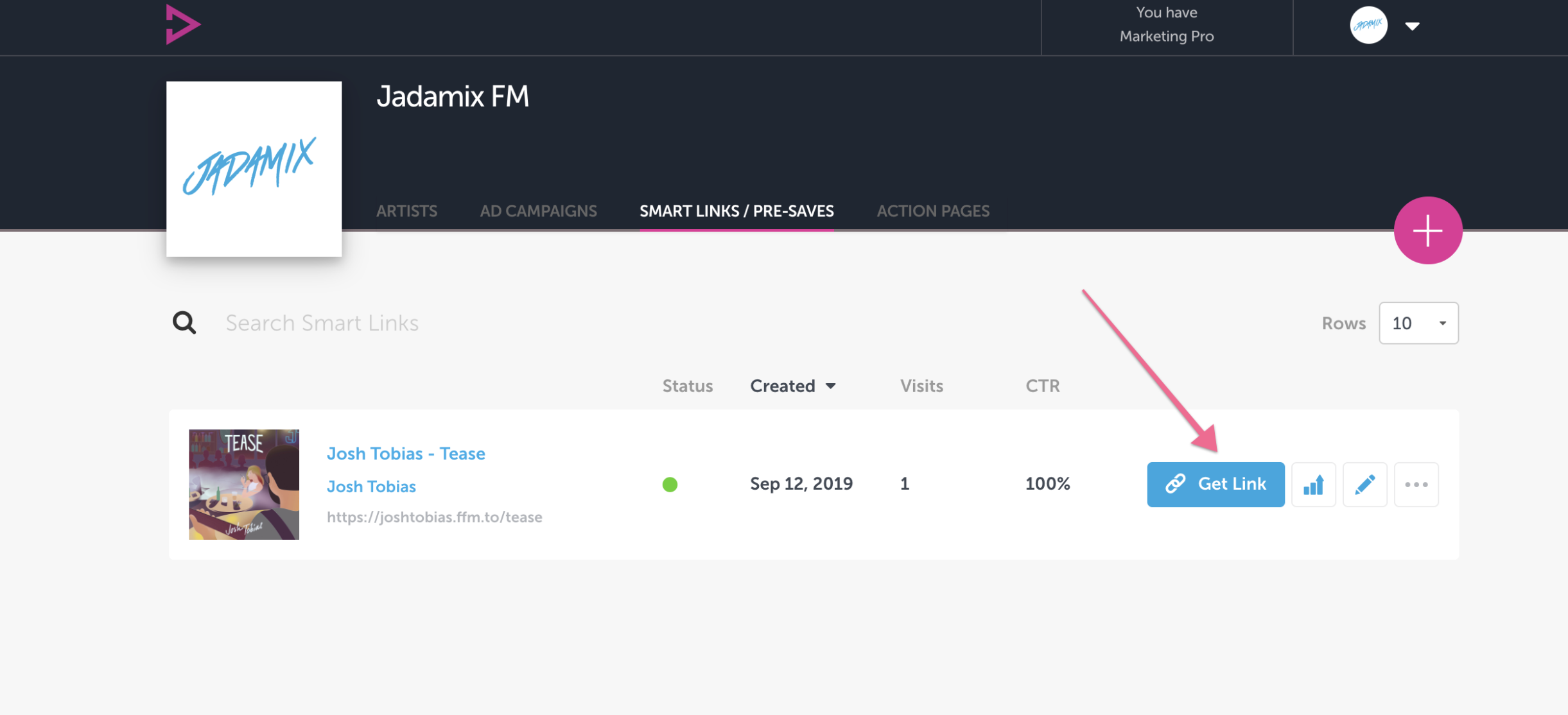Switch to the Artists tab
Screen dimensions: 1568x715
tap(406, 211)
